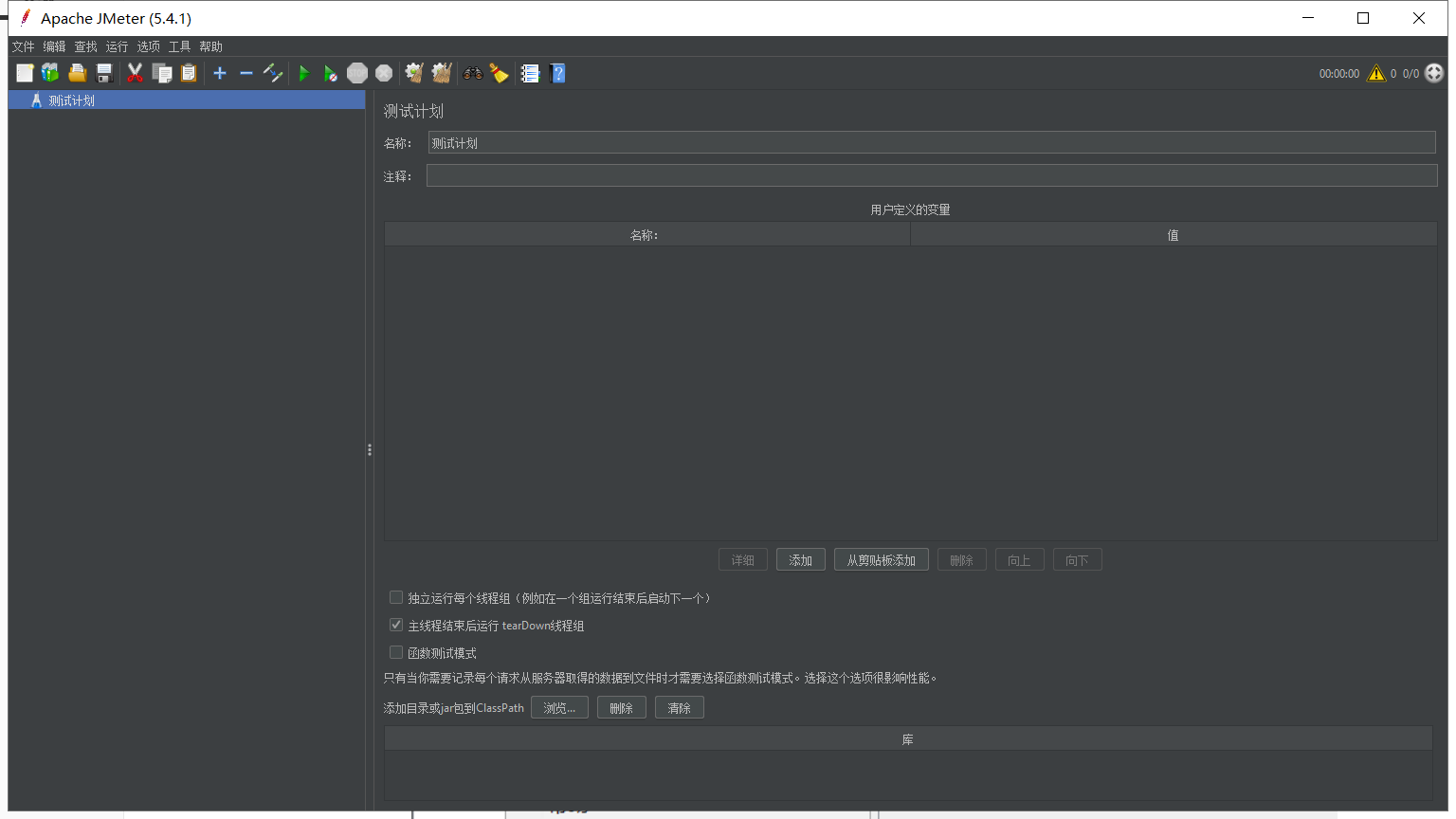Viewport: 1456px width, 819px height.
Task: Click the 向下 button
Action: click(x=1078, y=560)
